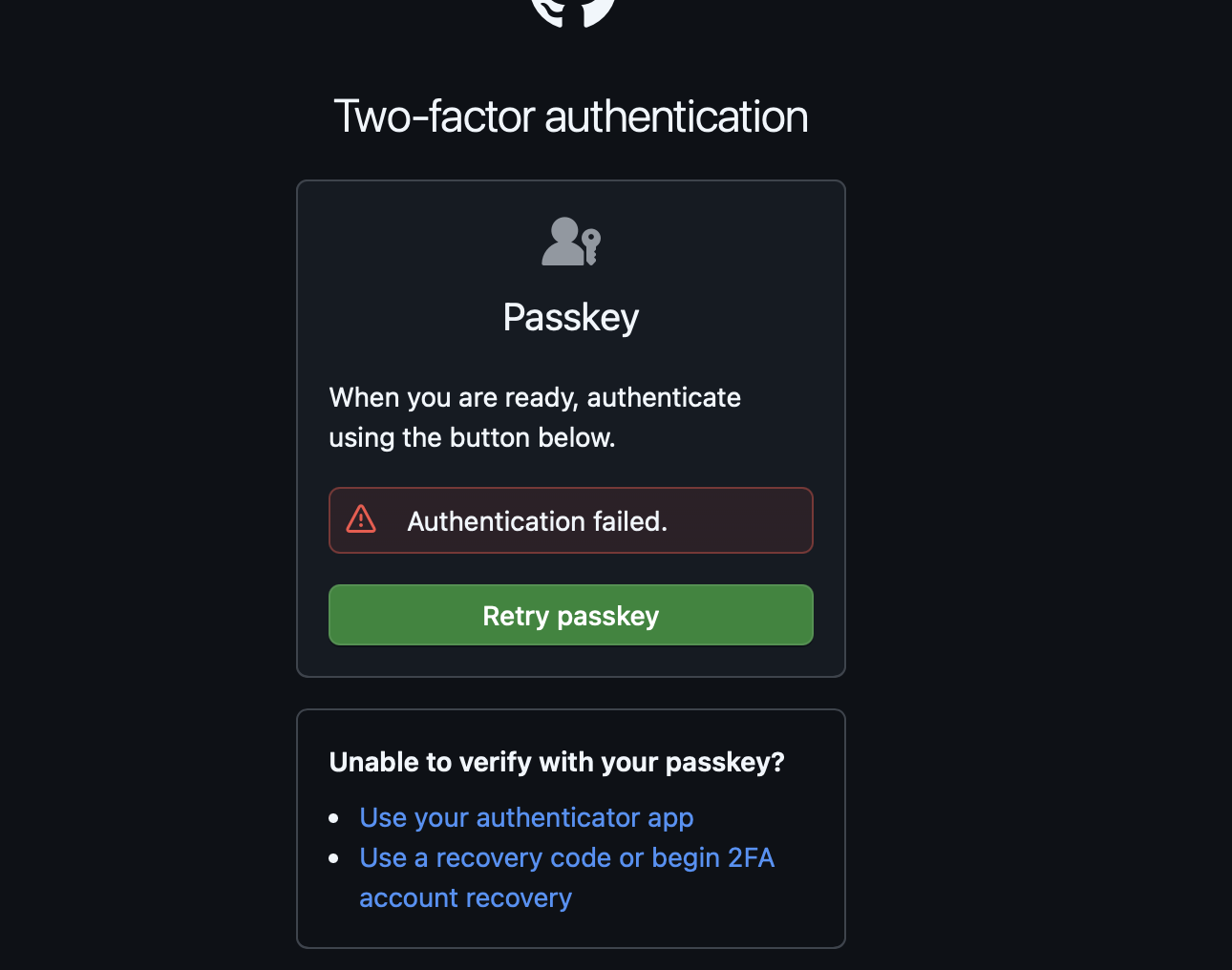Click the red warning triangle icon
1232x970 pixels.
(361, 519)
